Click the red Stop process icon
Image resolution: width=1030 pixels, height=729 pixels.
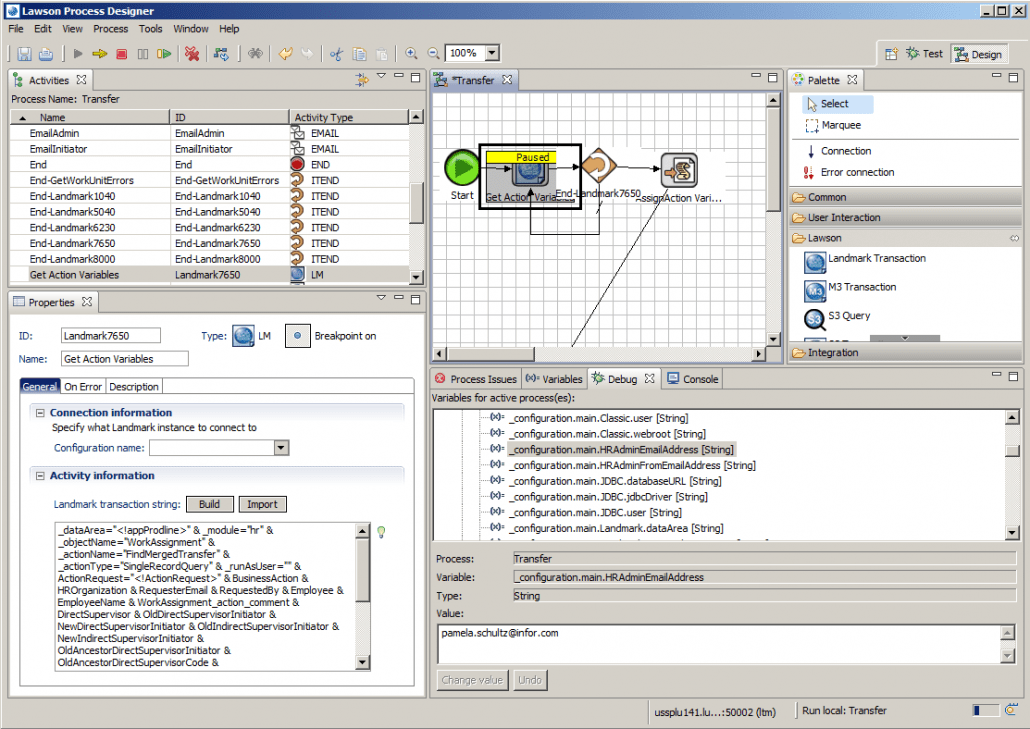tap(122, 54)
